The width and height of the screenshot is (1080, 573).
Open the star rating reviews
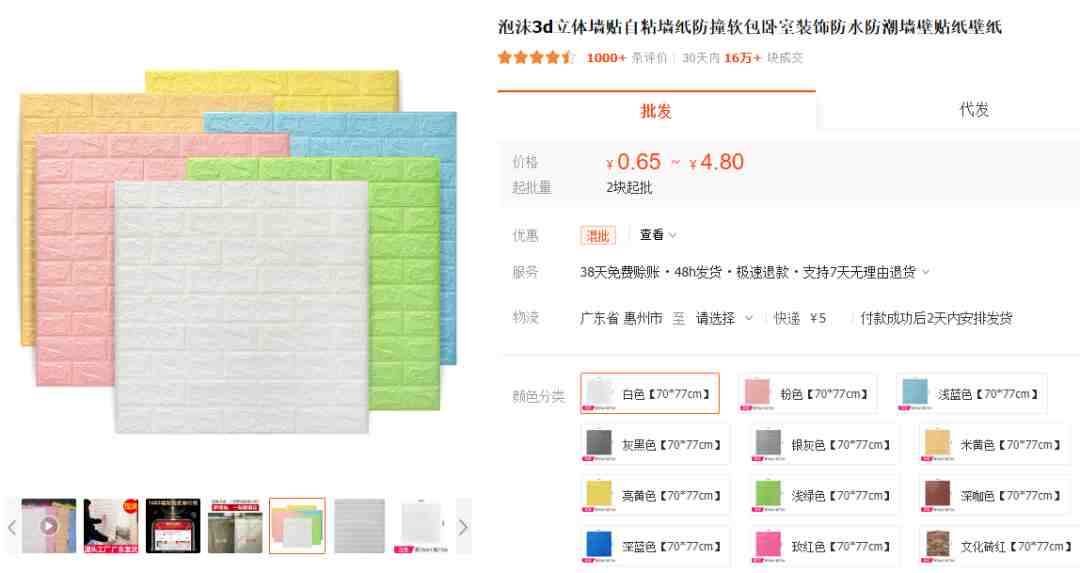coord(536,58)
